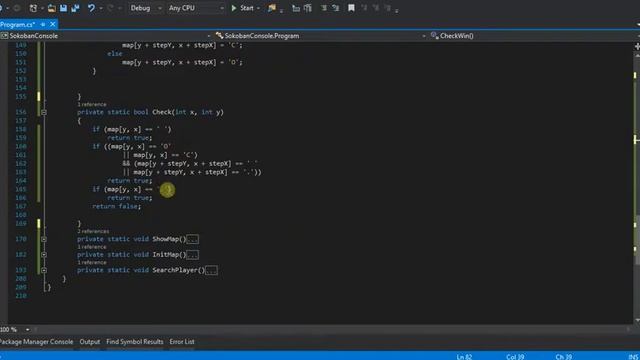This screenshot has width=640, height=360.
Task: Expand the collapsed SearchPlayer method
Action: coord(44,270)
